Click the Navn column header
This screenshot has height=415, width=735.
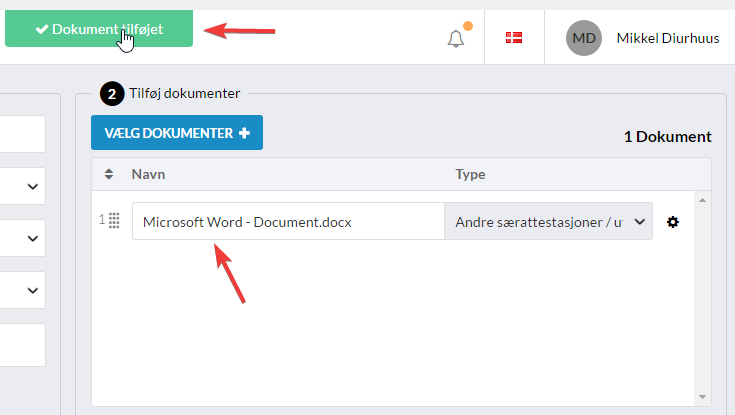(148, 174)
